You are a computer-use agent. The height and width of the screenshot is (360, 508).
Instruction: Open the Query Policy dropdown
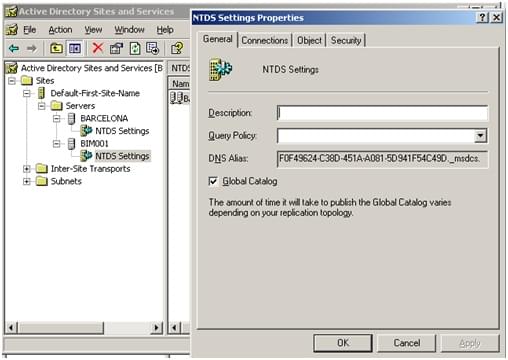tap(480, 136)
